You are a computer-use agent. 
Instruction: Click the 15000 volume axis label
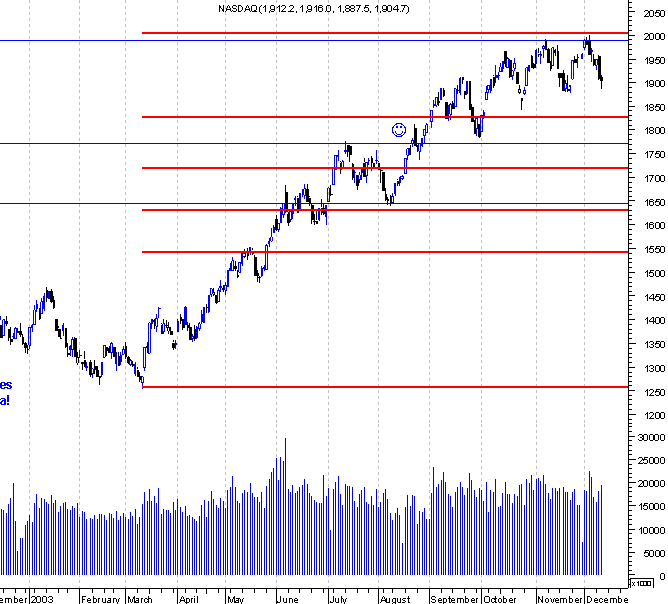pyautogui.click(x=652, y=507)
